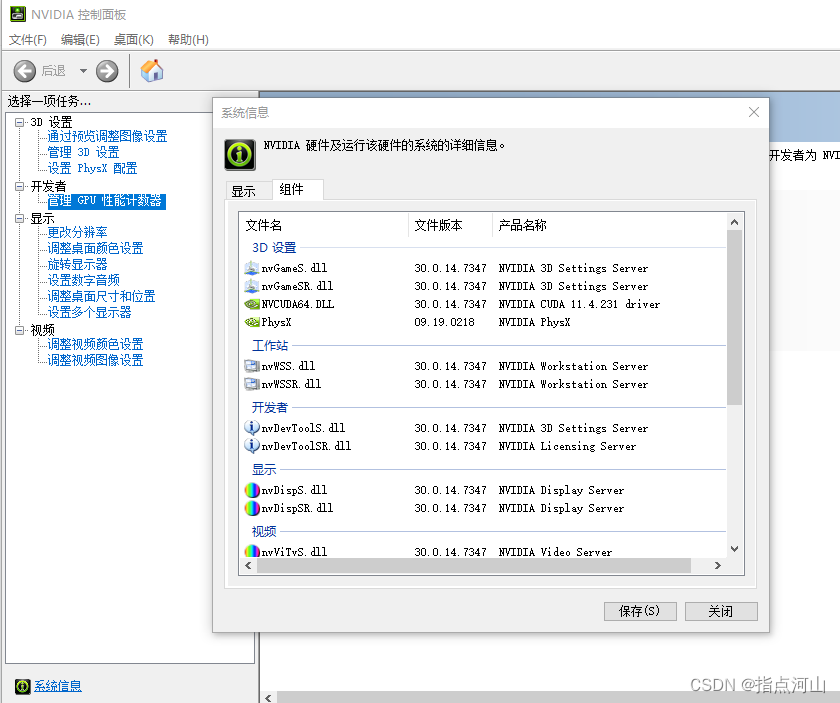Collapse the 工作站 group header in list
This screenshot has width=840, height=703.
270,346
